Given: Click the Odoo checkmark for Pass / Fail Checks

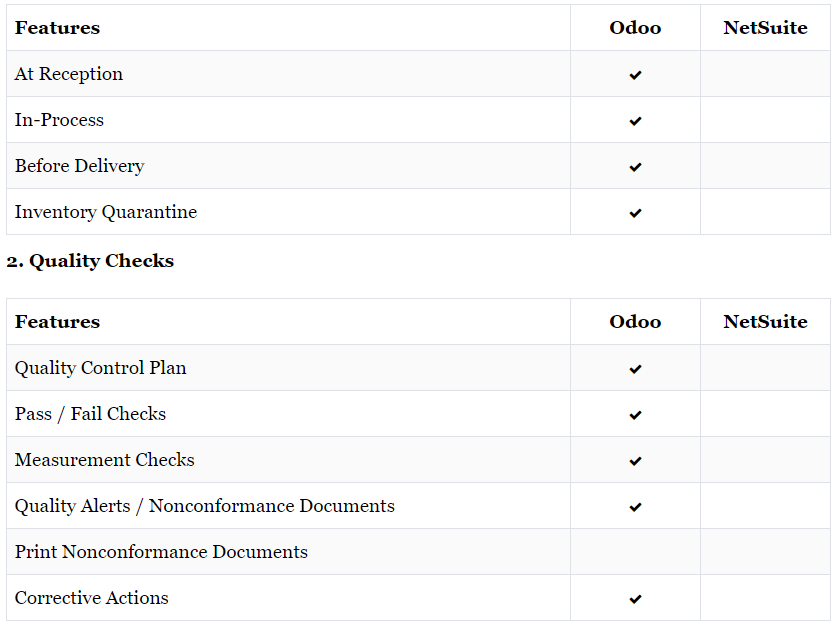Looking at the screenshot, I should 635,415.
